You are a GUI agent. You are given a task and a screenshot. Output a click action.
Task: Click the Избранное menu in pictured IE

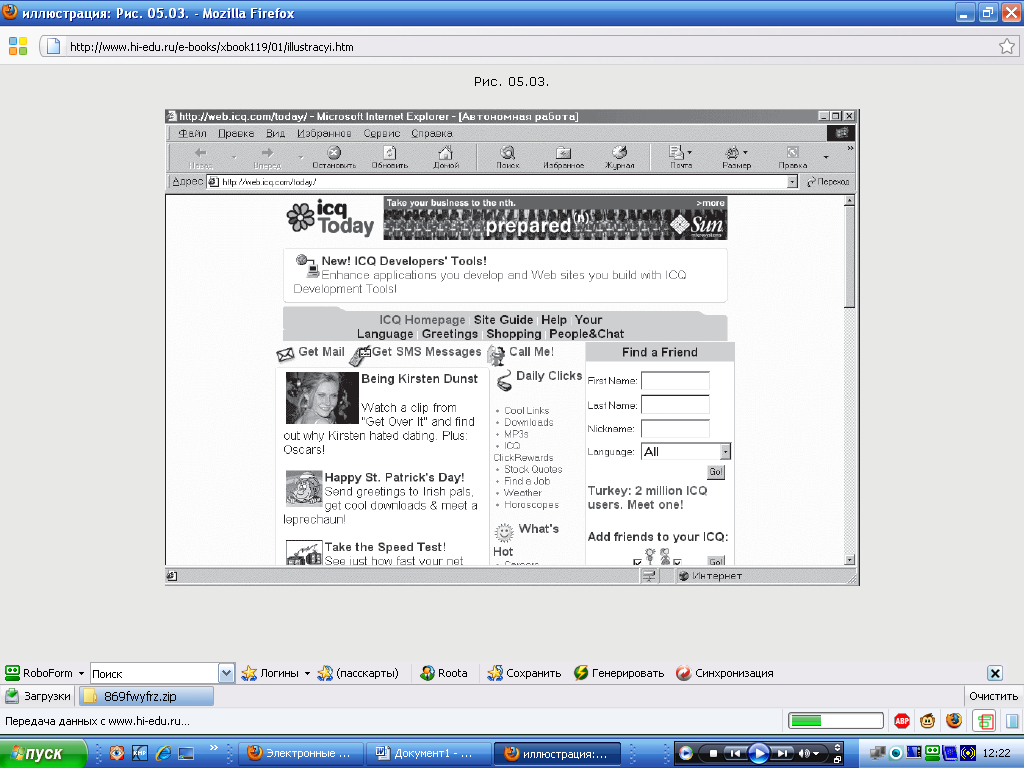pyautogui.click(x=324, y=133)
